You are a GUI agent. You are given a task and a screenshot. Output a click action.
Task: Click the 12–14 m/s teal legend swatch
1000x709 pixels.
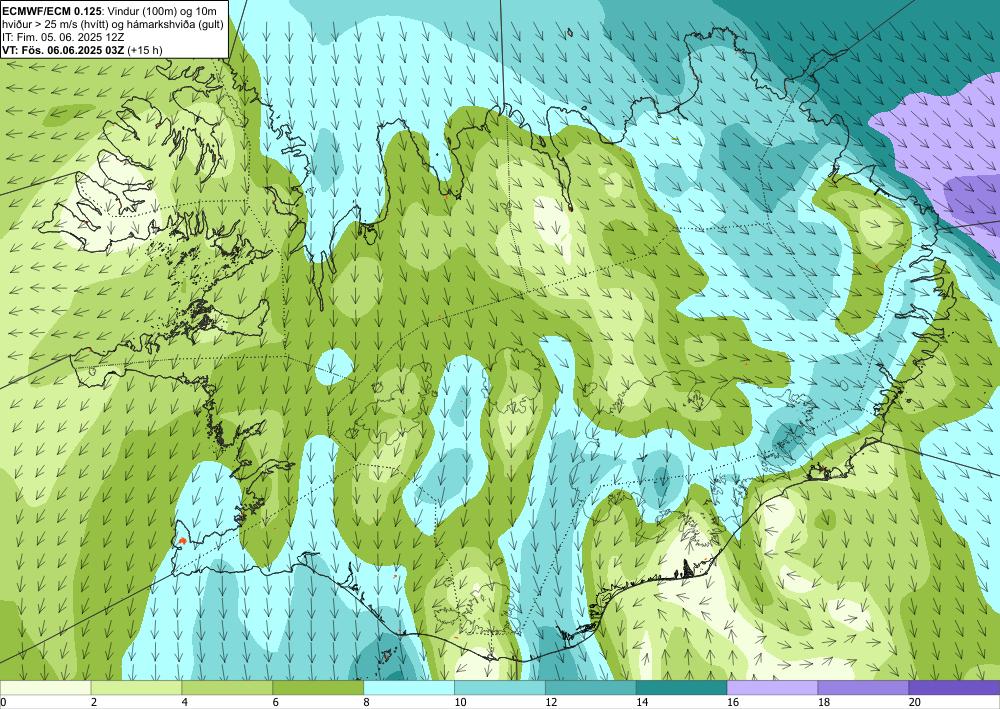pos(591,688)
